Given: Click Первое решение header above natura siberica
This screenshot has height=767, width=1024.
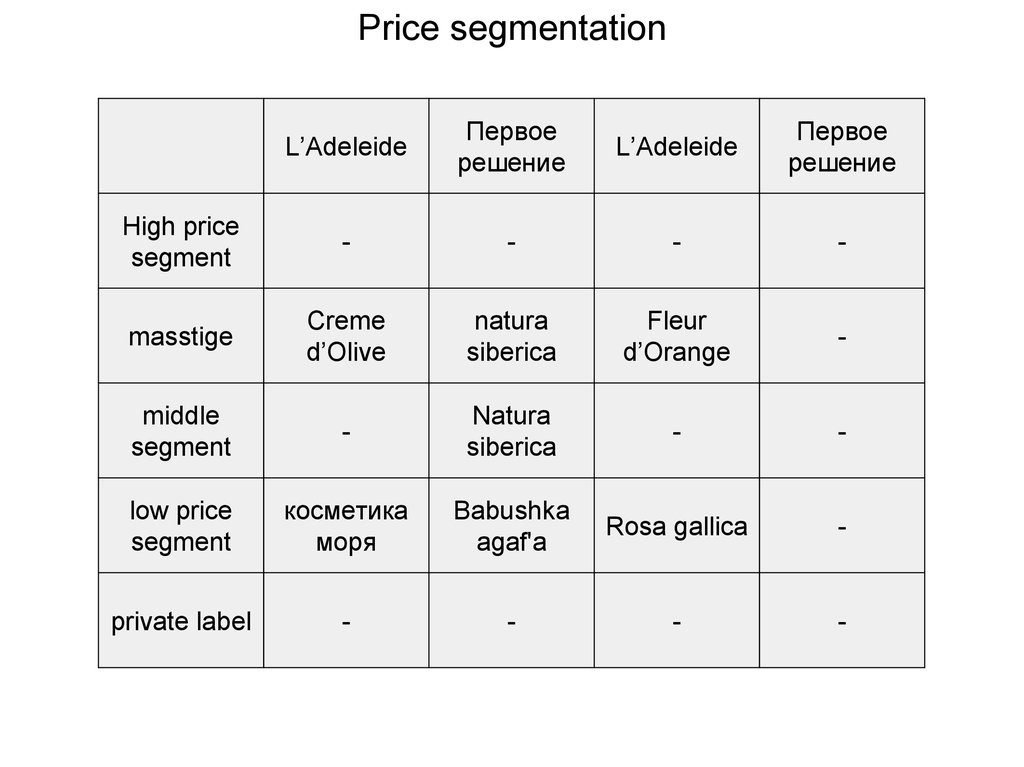Looking at the screenshot, I should pyautogui.click(x=511, y=146).
